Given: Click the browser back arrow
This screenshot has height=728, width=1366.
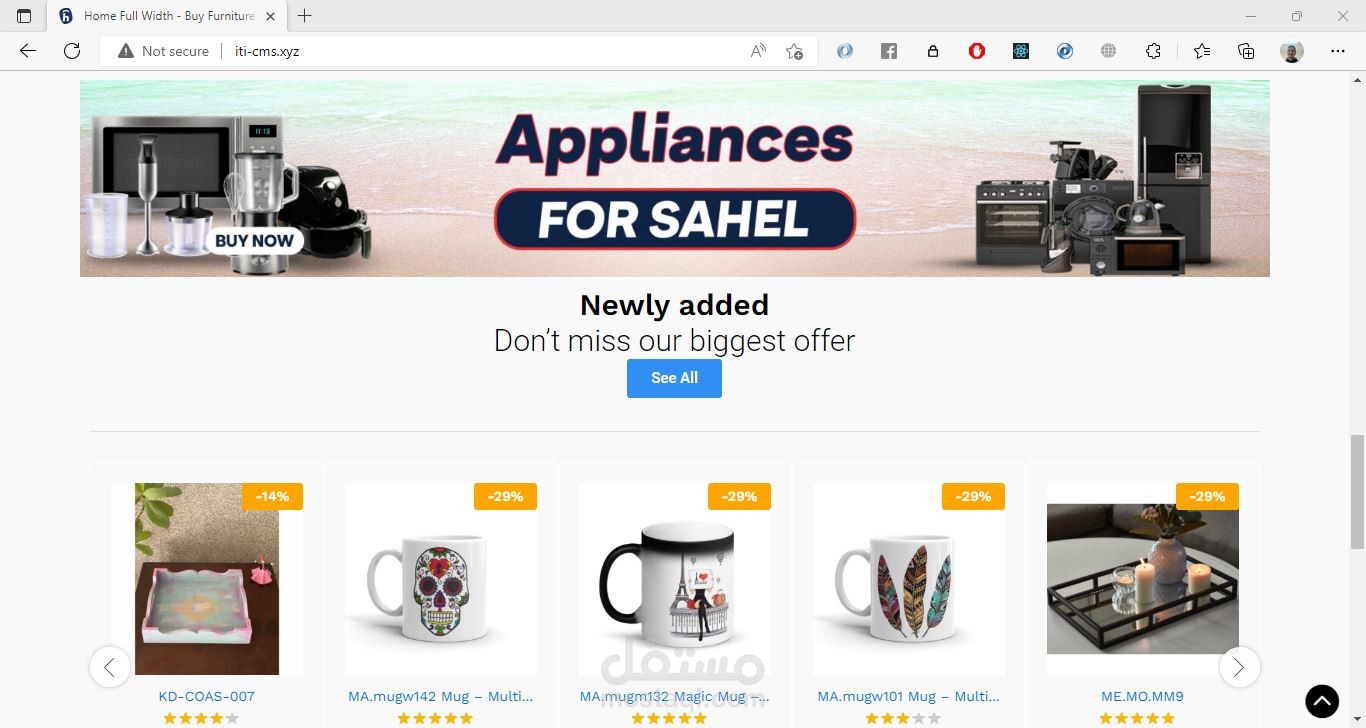Looking at the screenshot, I should point(28,51).
